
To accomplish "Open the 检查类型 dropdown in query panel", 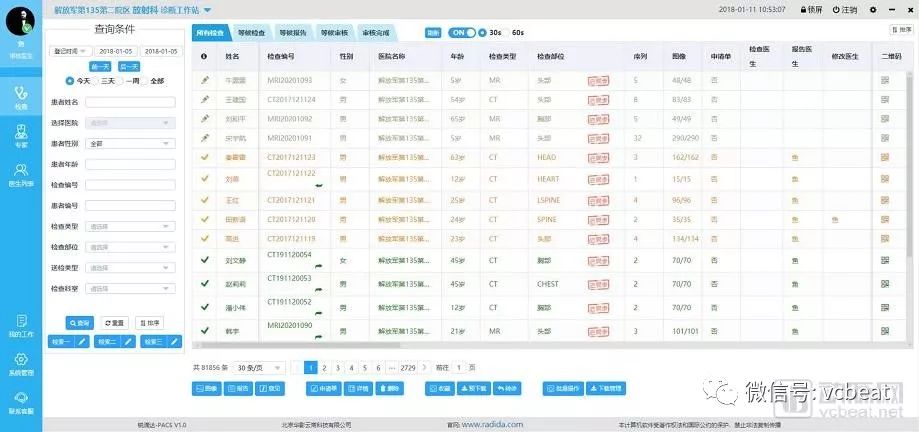I will click(130, 226).
